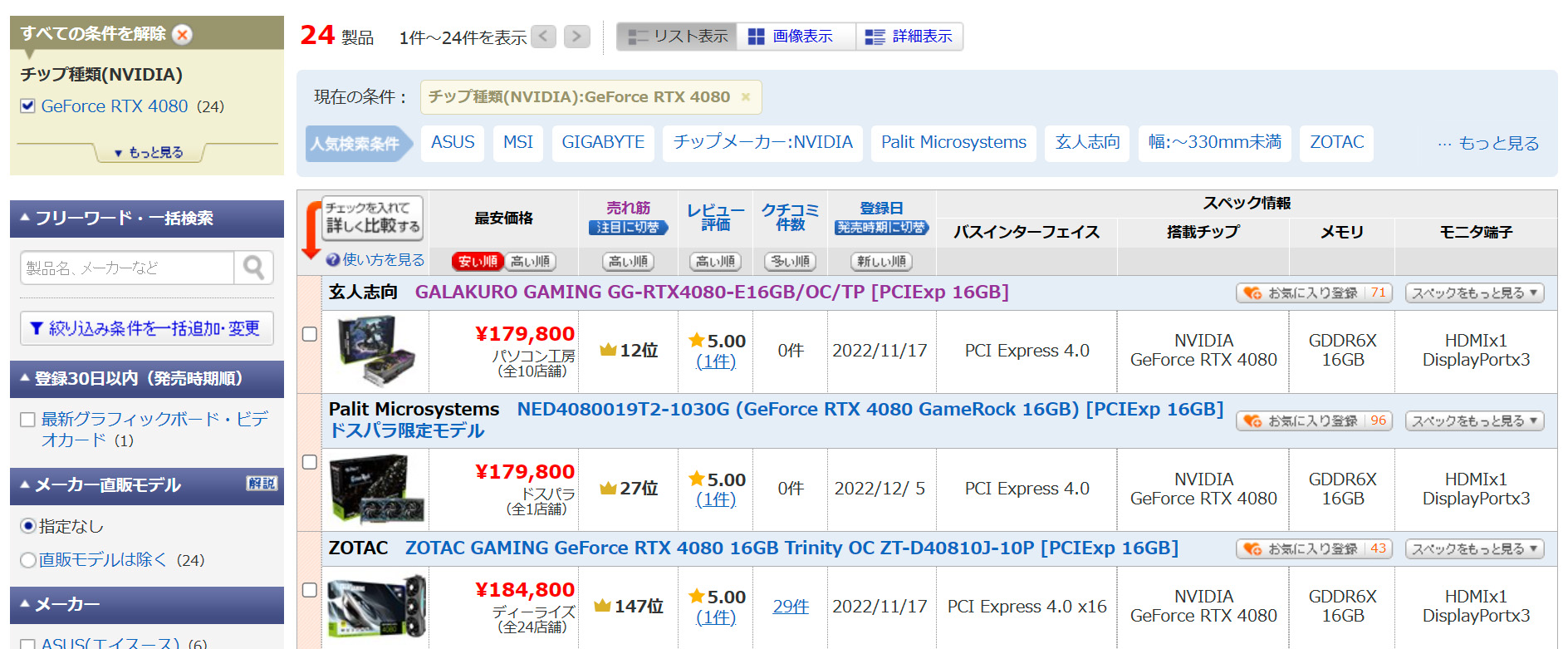Open bulk filter add/change button

(x=146, y=328)
